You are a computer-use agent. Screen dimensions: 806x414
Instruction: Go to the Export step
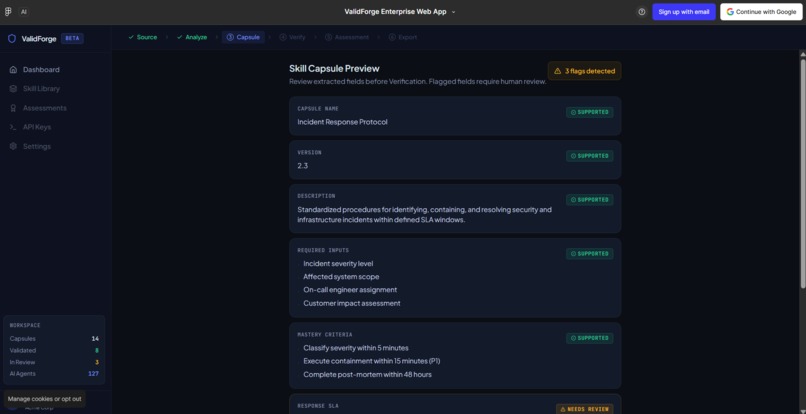tap(402, 37)
